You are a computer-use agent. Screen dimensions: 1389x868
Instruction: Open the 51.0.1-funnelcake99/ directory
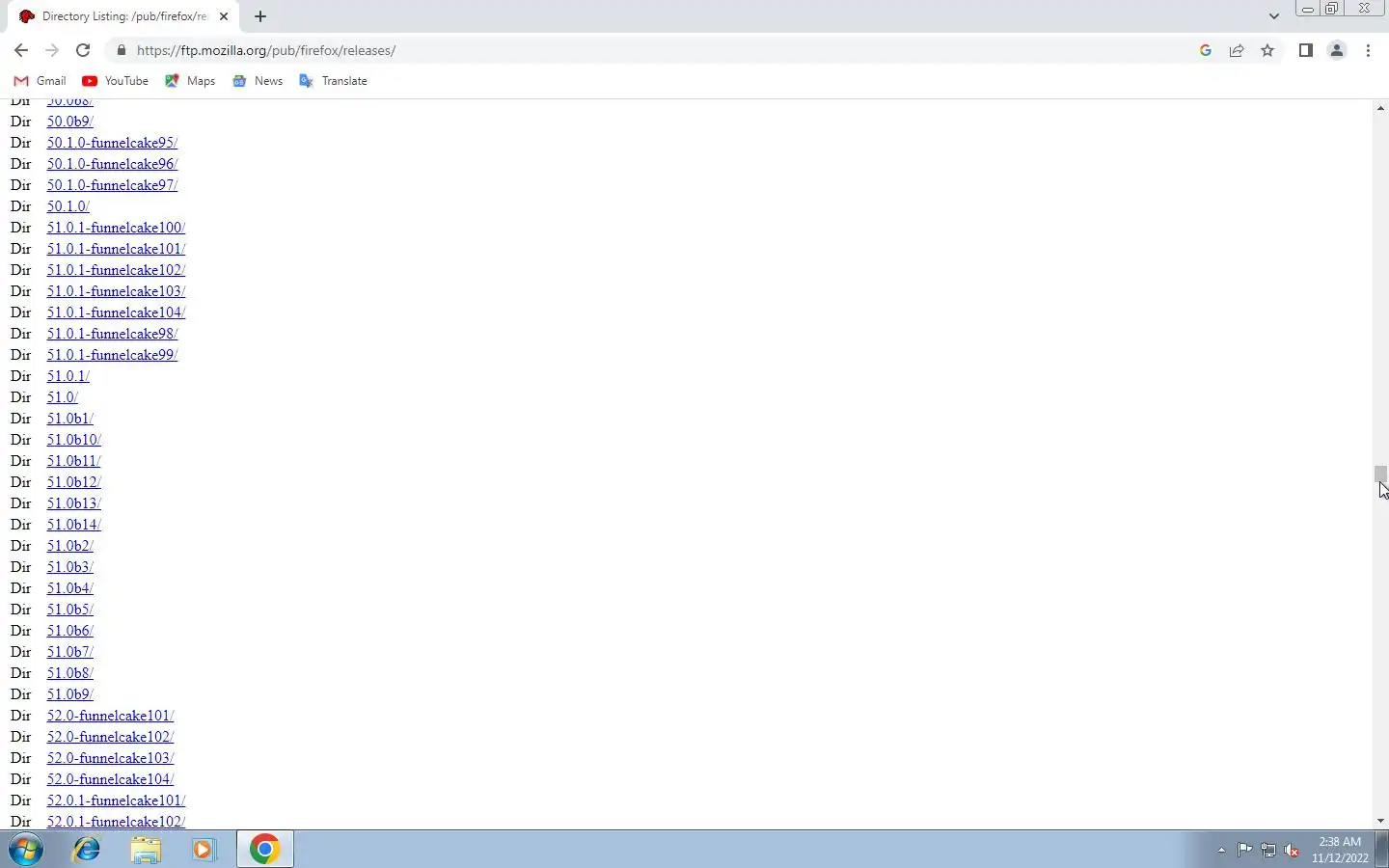(113, 355)
